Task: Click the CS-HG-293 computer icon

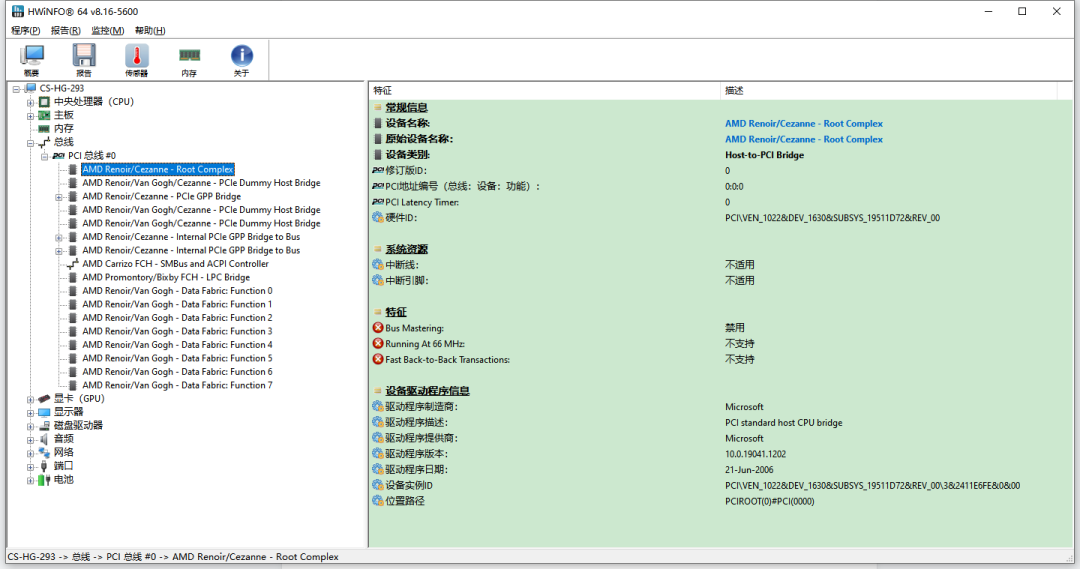Action: click(30, 88)
